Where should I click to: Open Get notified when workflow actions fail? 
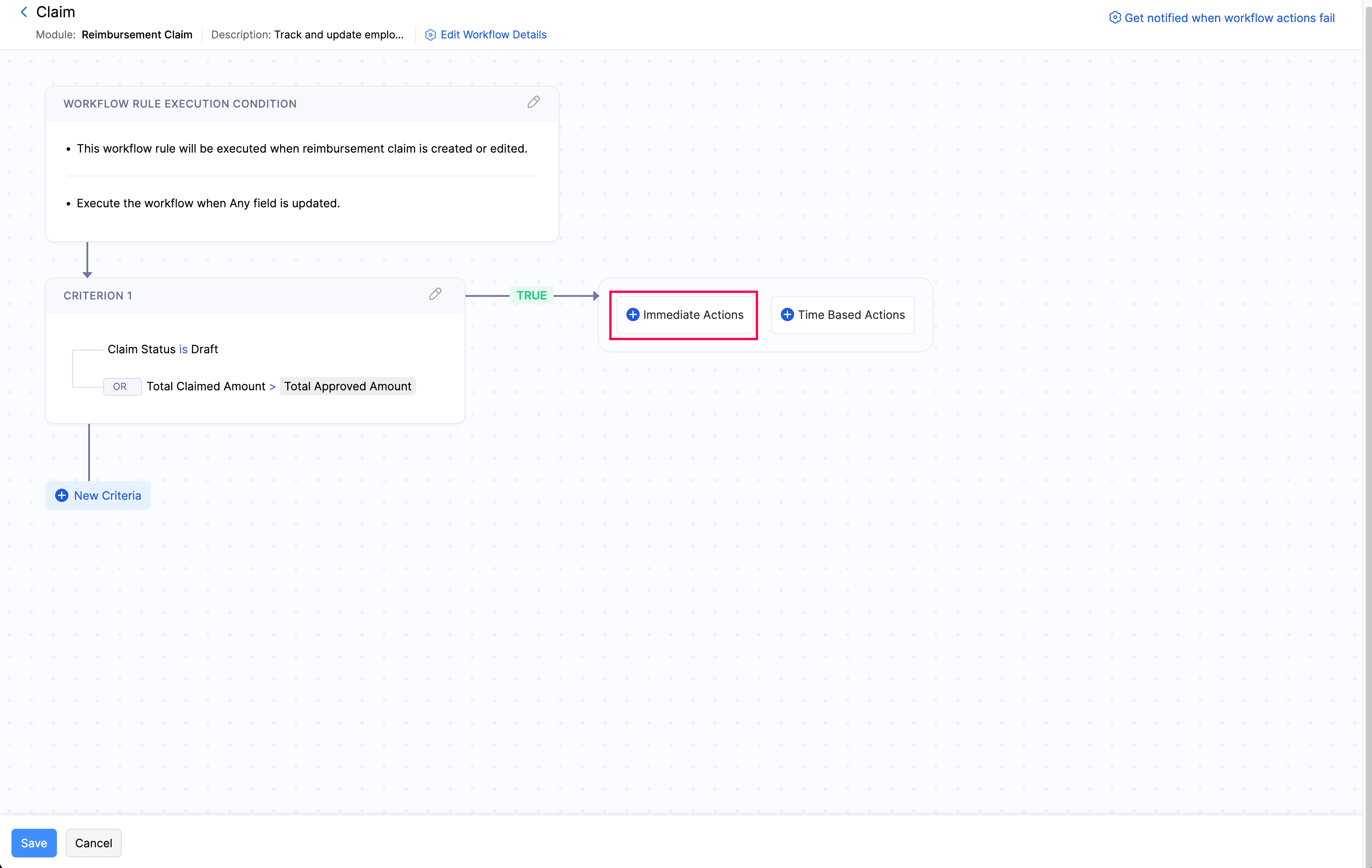[1229, 18]
